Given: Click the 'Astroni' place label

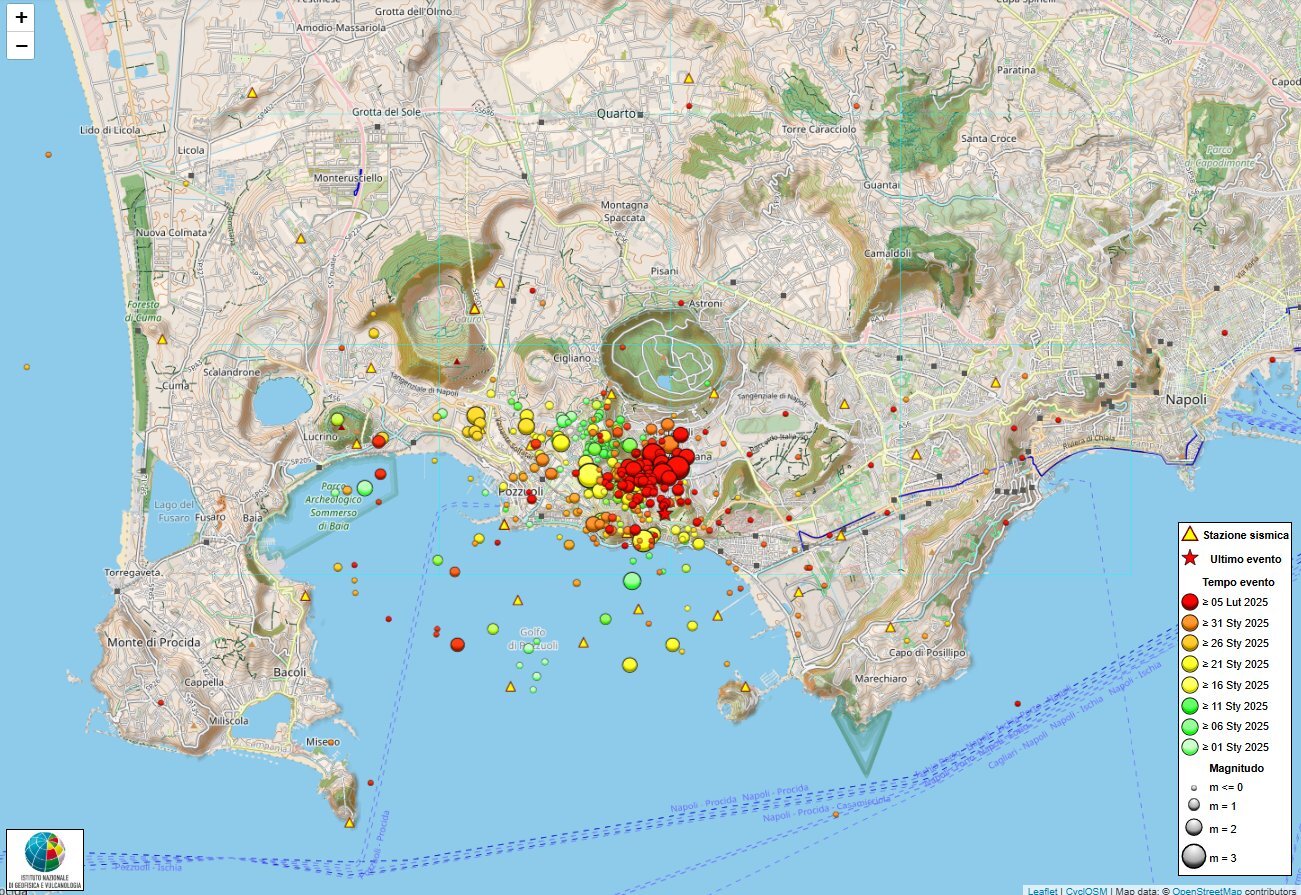Looking at the screenshot, I should (705, 303).
